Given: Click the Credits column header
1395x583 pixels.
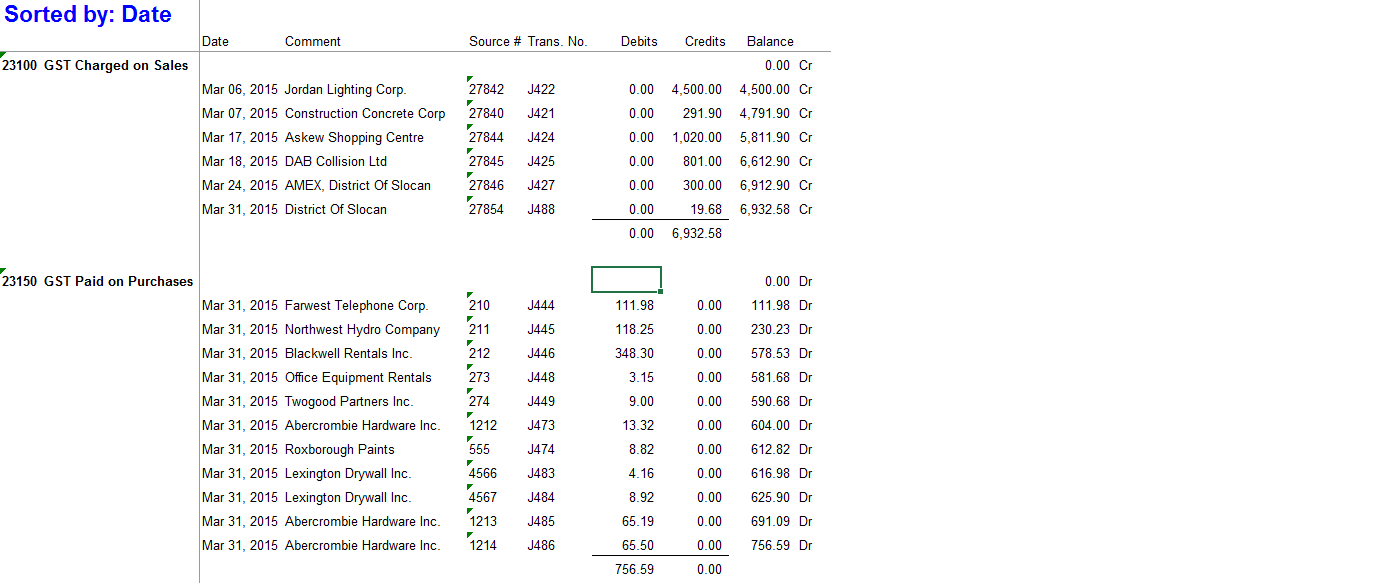Looking at the screenshot, I should (x=705, y=41).
